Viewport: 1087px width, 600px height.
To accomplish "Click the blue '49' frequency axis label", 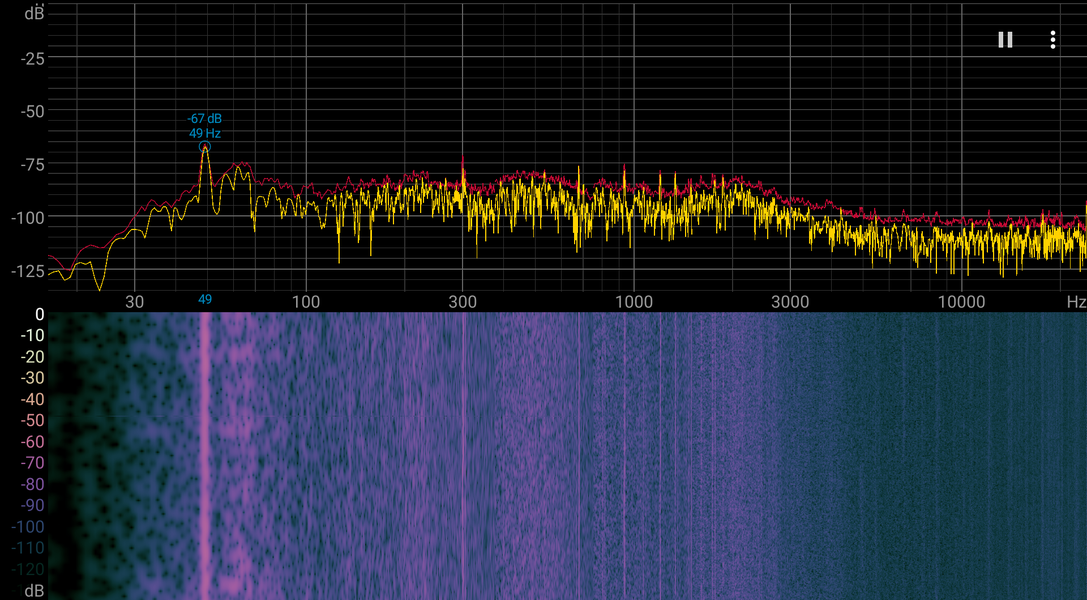I will point(205,299).
